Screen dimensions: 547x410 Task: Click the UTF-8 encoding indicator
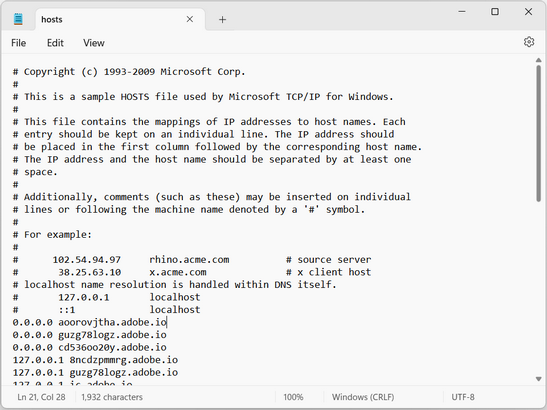[463, 397]
